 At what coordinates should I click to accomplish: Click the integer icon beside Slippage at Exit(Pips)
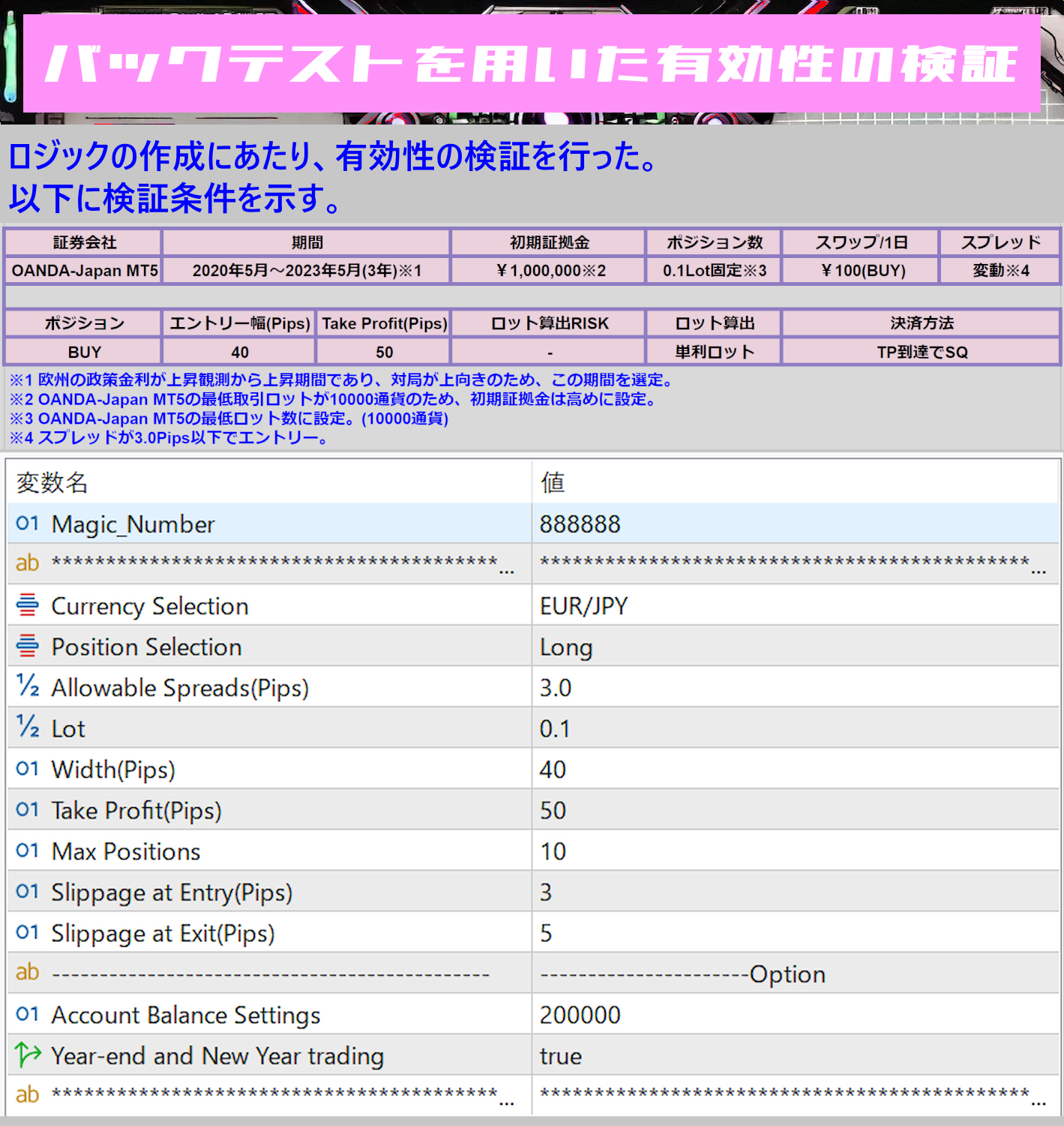pyautogui.click(x=27, y=932)
